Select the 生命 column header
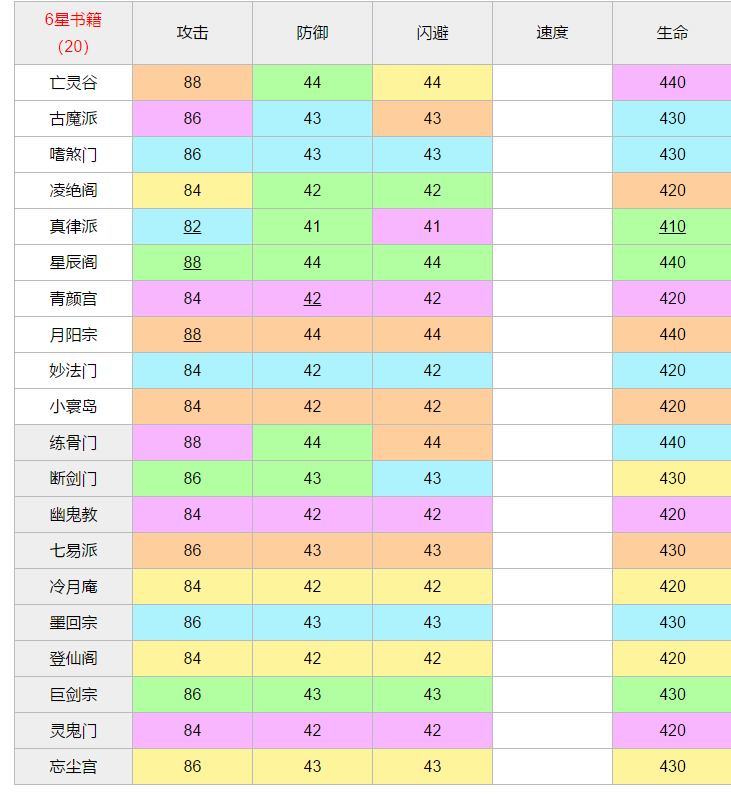The height and width of the screenshot is (795, 731). pos(672,33)
